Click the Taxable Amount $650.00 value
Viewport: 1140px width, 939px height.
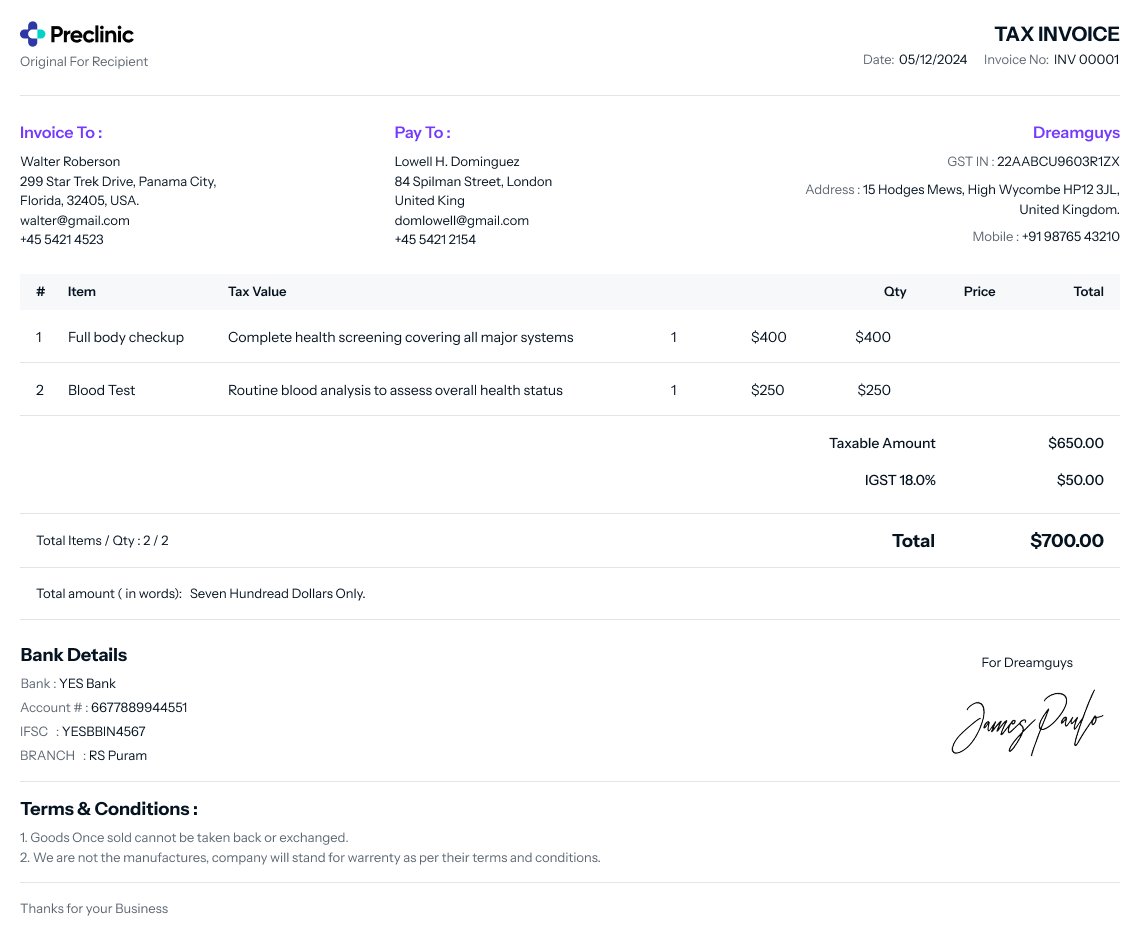click(x=1075, y=443)
